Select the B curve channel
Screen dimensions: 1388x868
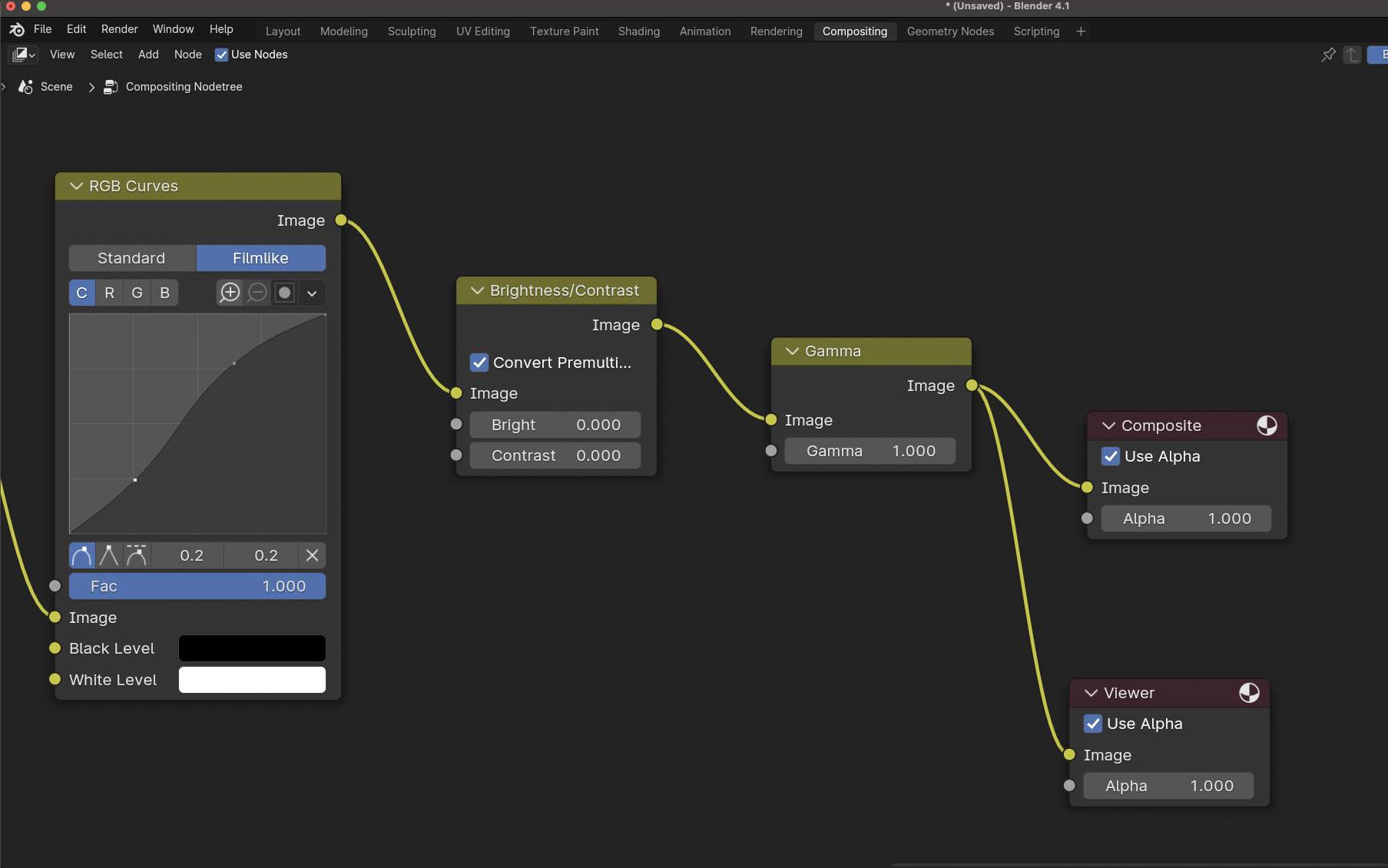pyautogui.click(x=164, y=293)
